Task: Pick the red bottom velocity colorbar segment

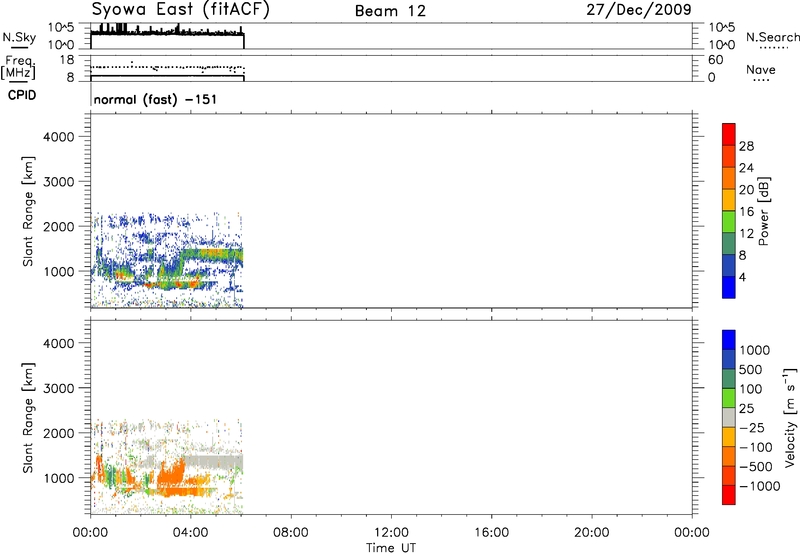Action: click(x=729, y=495)
